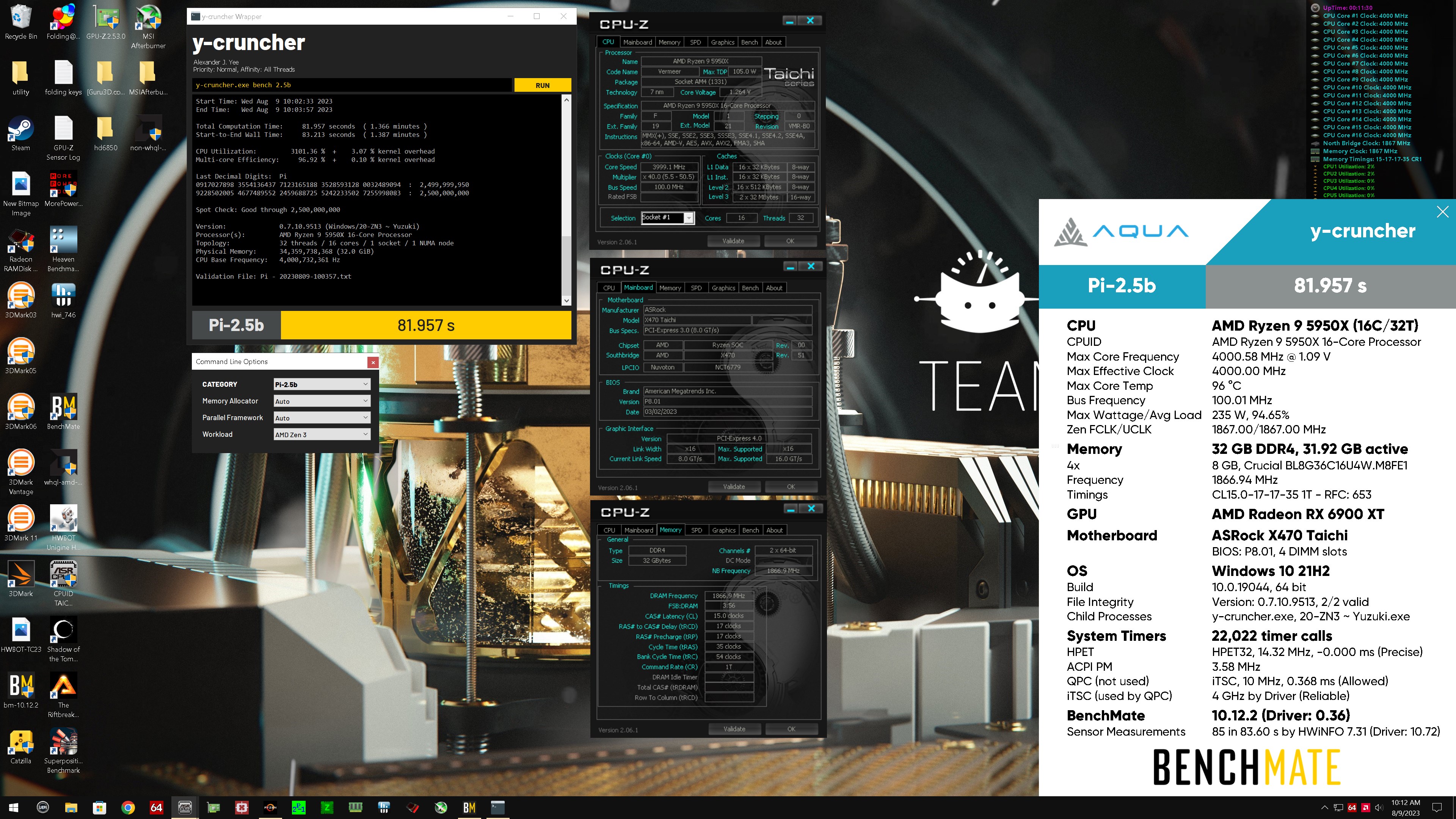Open the Heaven Benchmark desktop icon
The height and width of the screenshot is (819, 1456).
tap(63, 250)
